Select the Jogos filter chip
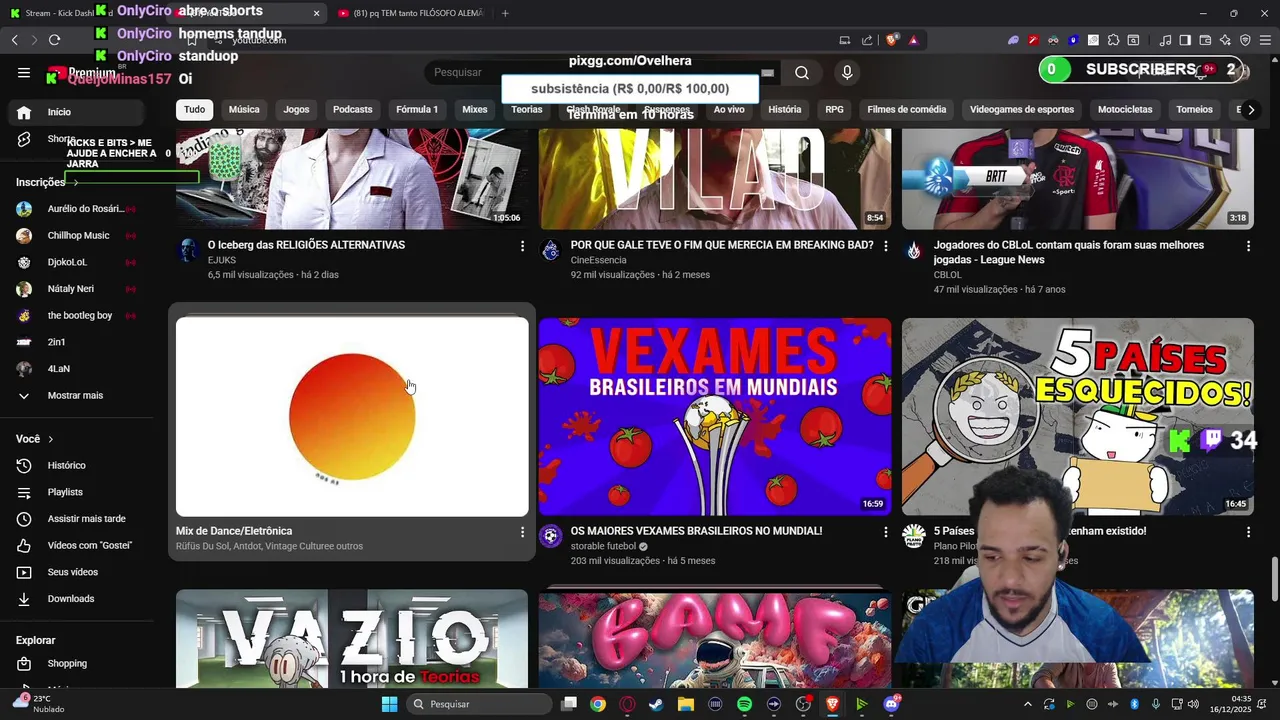Viewport: 1280px width, 720px height. [296, 109]
